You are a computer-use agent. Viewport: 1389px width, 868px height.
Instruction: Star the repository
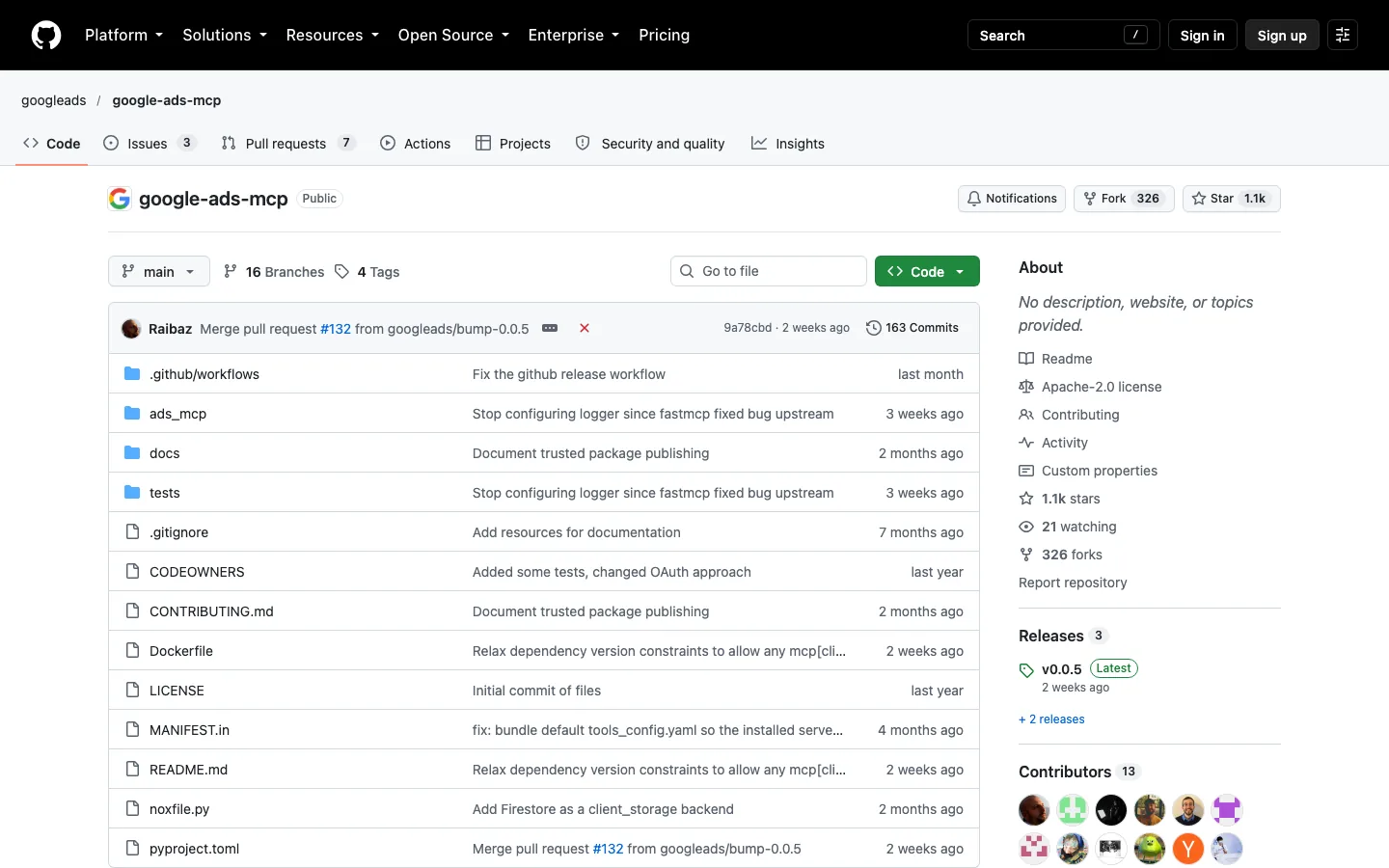pos(1232,199)
